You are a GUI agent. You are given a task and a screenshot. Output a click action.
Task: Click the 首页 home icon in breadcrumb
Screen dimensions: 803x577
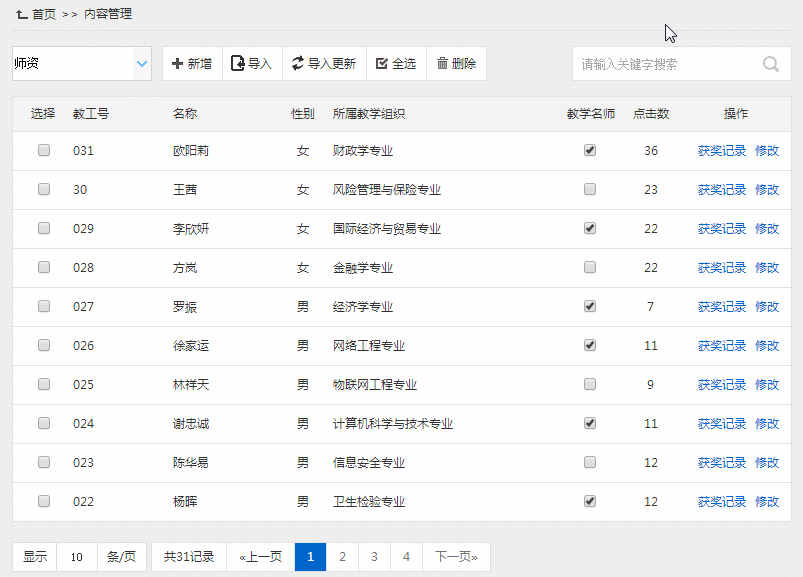pos(21,14)
